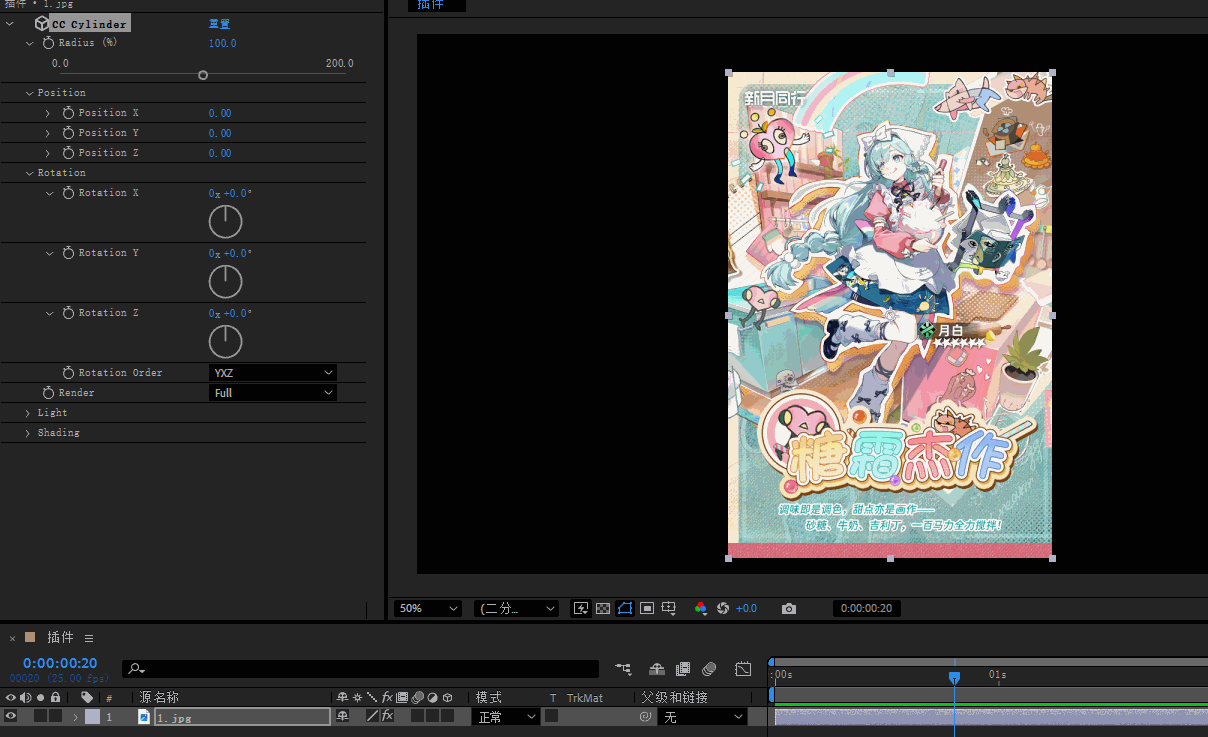Open the Render Full dropdown
The height and width of the screenshot is (737, 1208).
(273, 393)
